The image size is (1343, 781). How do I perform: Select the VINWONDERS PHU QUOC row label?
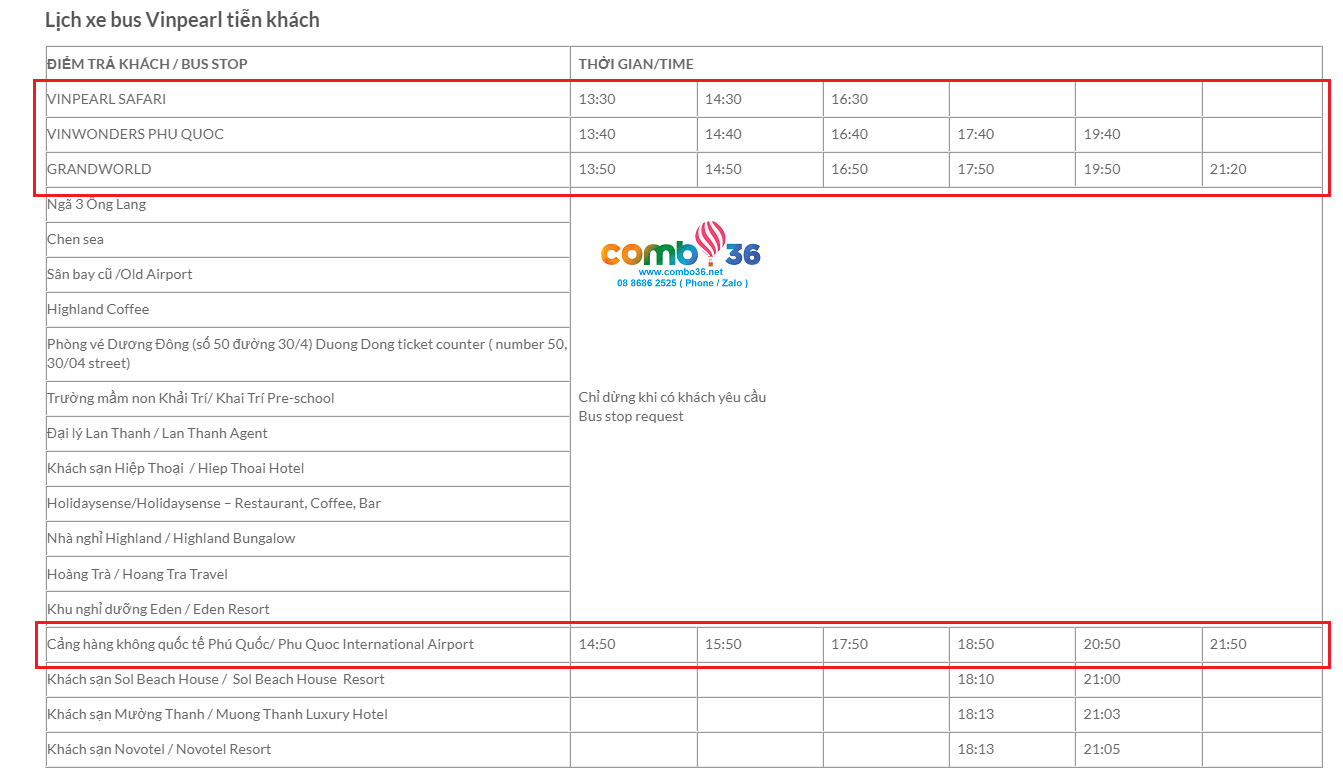pos(135,134)
